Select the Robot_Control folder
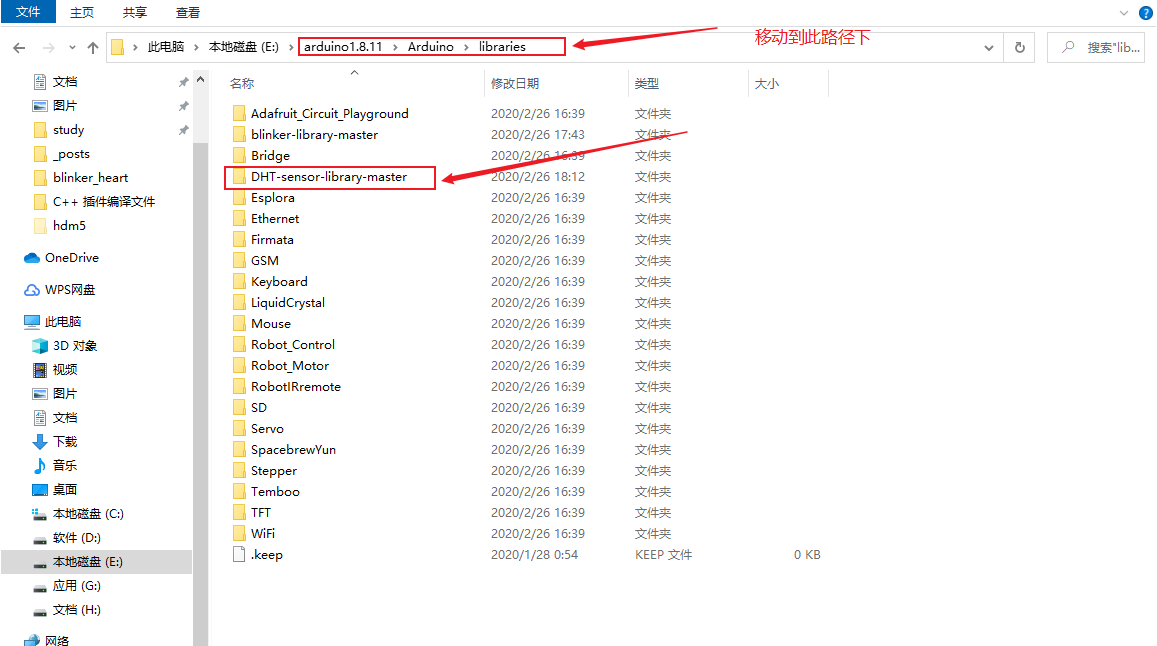This screenshot has width=1157, height=646. point(292,345)
